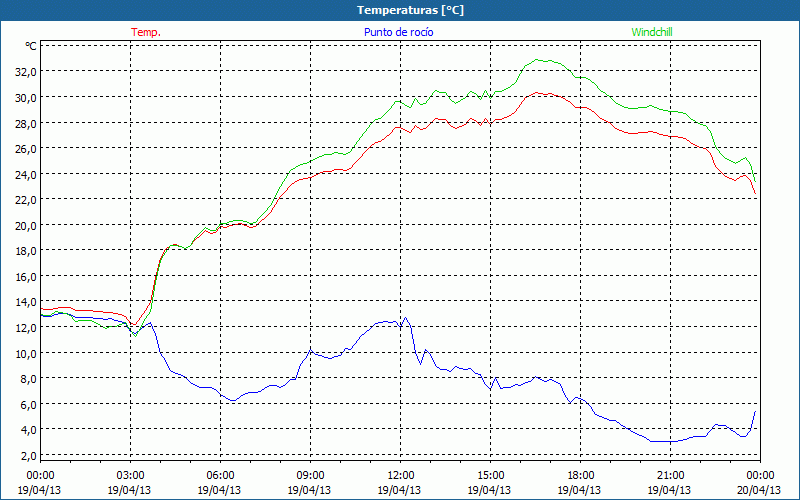Image resolution: width=800 pixels, height=500 pixels.
Task: Click the red temperature dip at 03:00
Action: click(134, 324)
